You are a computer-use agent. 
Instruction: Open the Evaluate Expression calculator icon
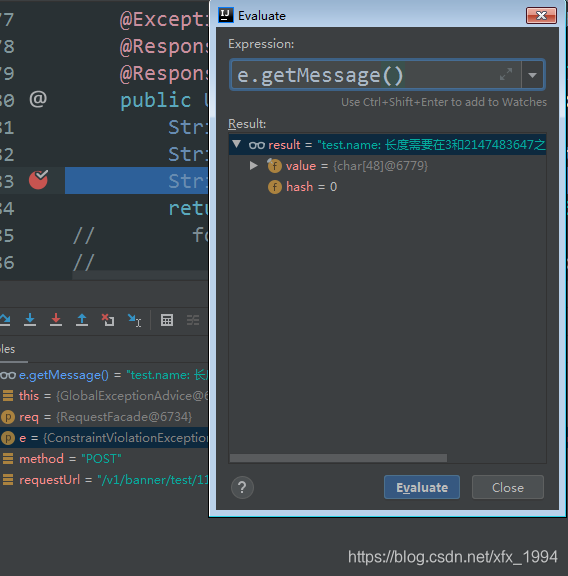167,320
